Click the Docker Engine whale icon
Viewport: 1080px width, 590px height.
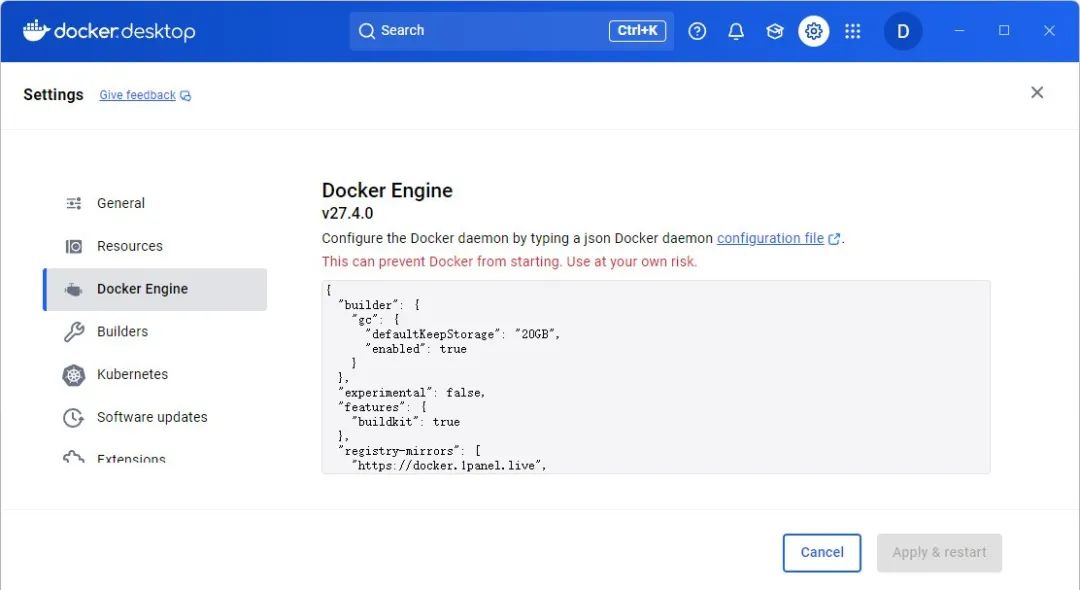tap(74, 289)
